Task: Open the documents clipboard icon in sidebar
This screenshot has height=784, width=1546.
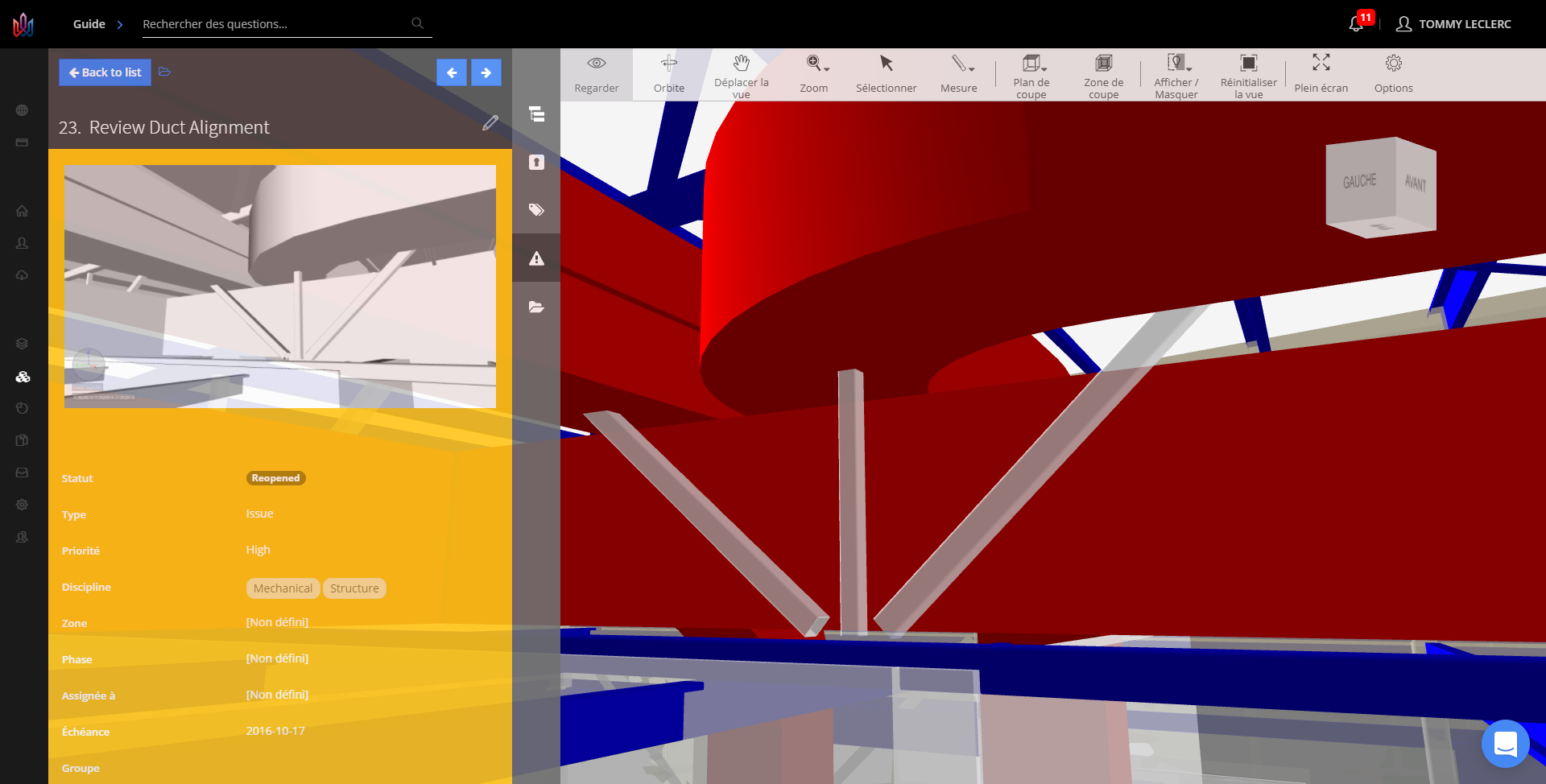Action: coord(22,440)
